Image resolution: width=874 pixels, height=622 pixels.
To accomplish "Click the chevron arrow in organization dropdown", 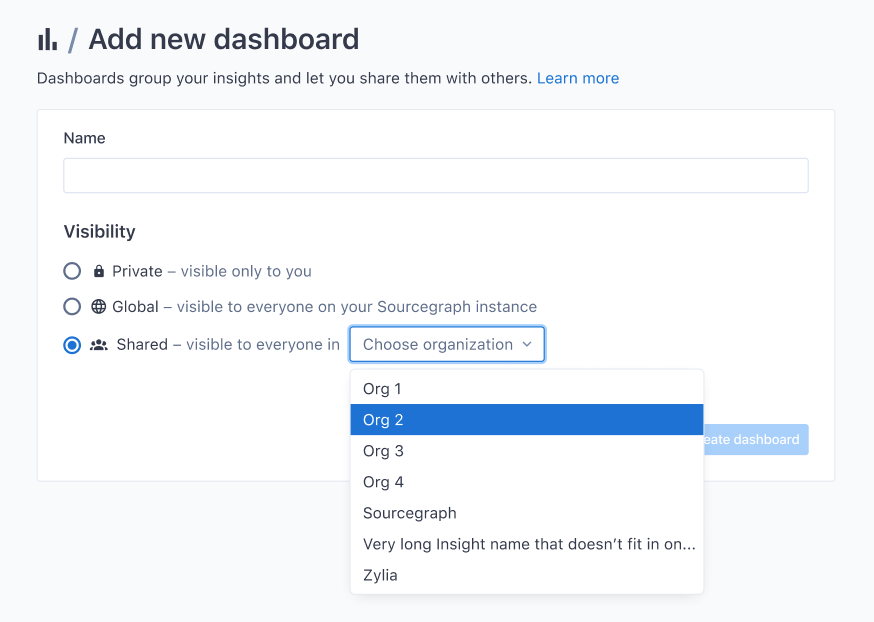I will click(527, 344).
